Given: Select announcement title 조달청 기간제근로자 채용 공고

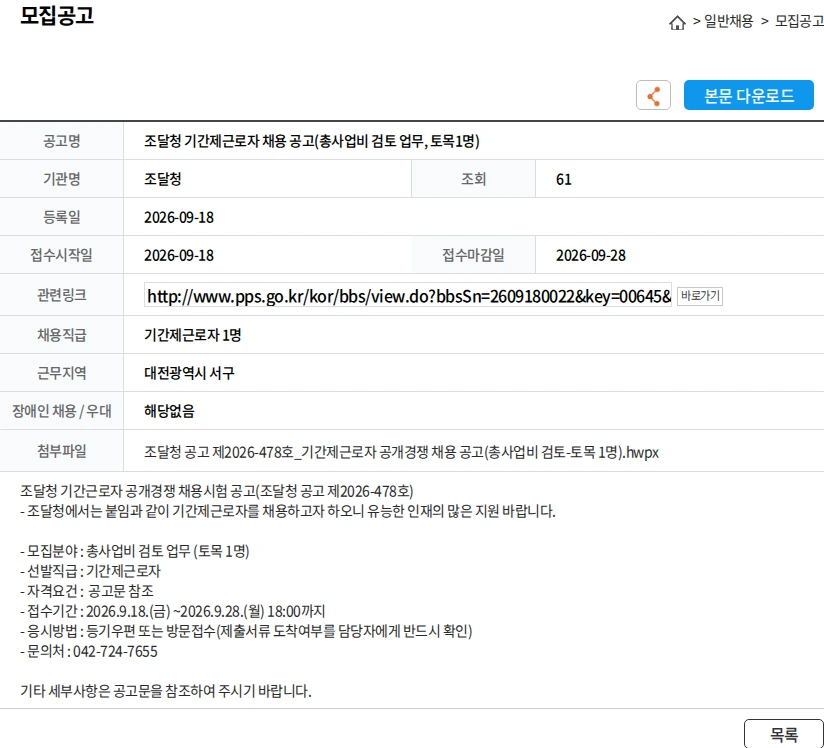Looking at the screenshot, I should click(312, 141).
